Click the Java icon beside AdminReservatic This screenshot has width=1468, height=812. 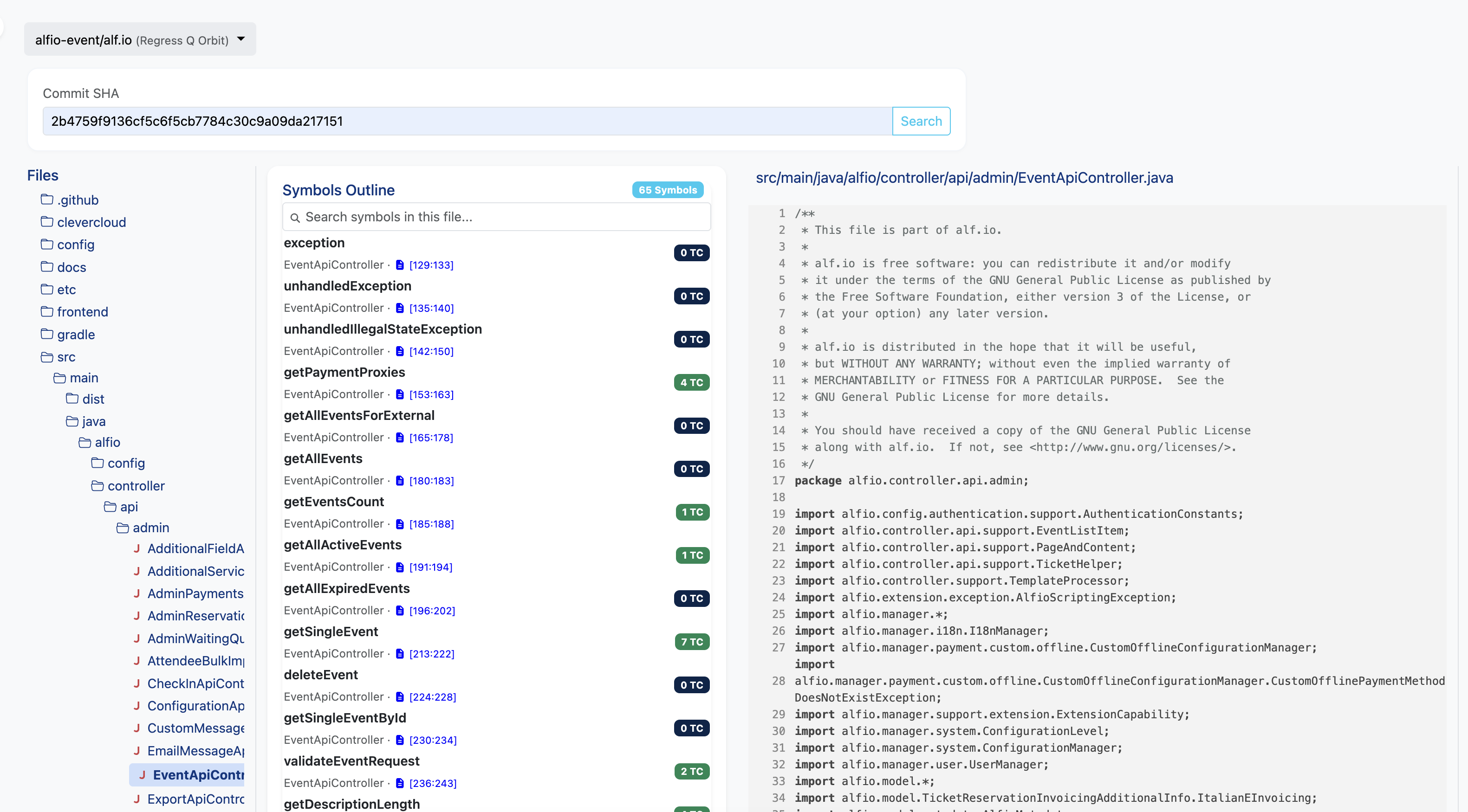pyautogui.click(x=137, y=616)
